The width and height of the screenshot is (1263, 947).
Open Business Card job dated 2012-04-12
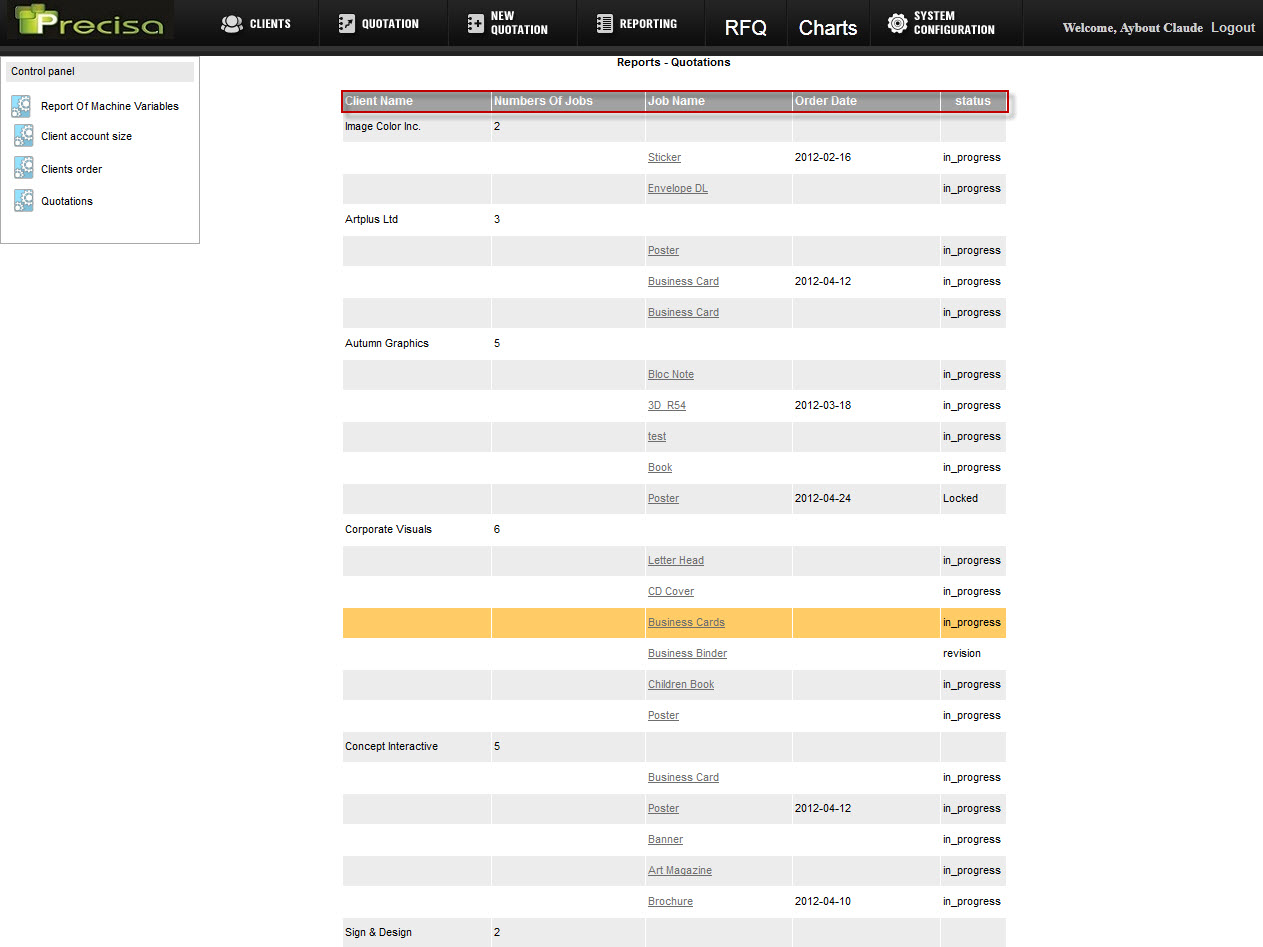[683, 281]
